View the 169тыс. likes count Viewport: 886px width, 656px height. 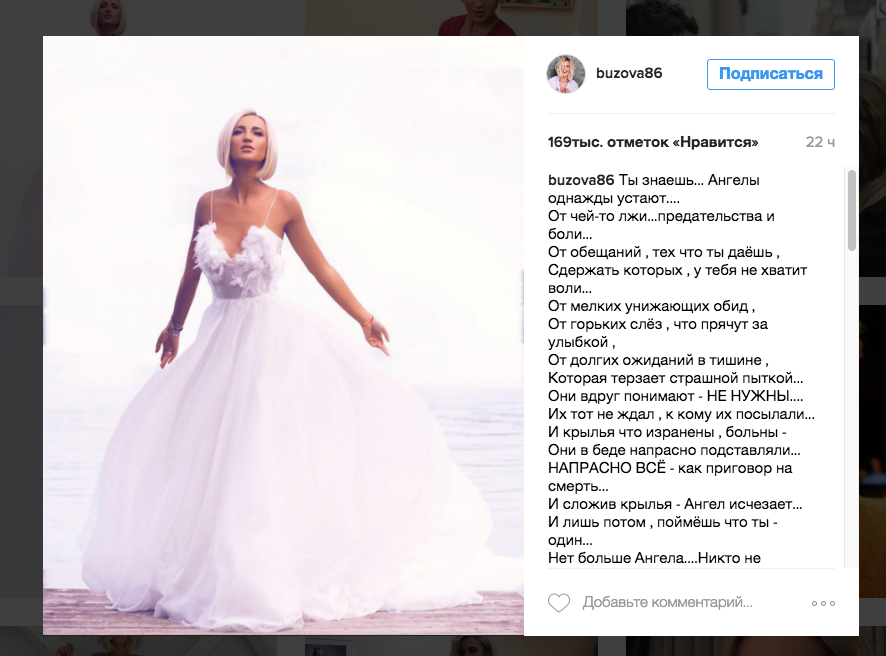click(653, 142)
